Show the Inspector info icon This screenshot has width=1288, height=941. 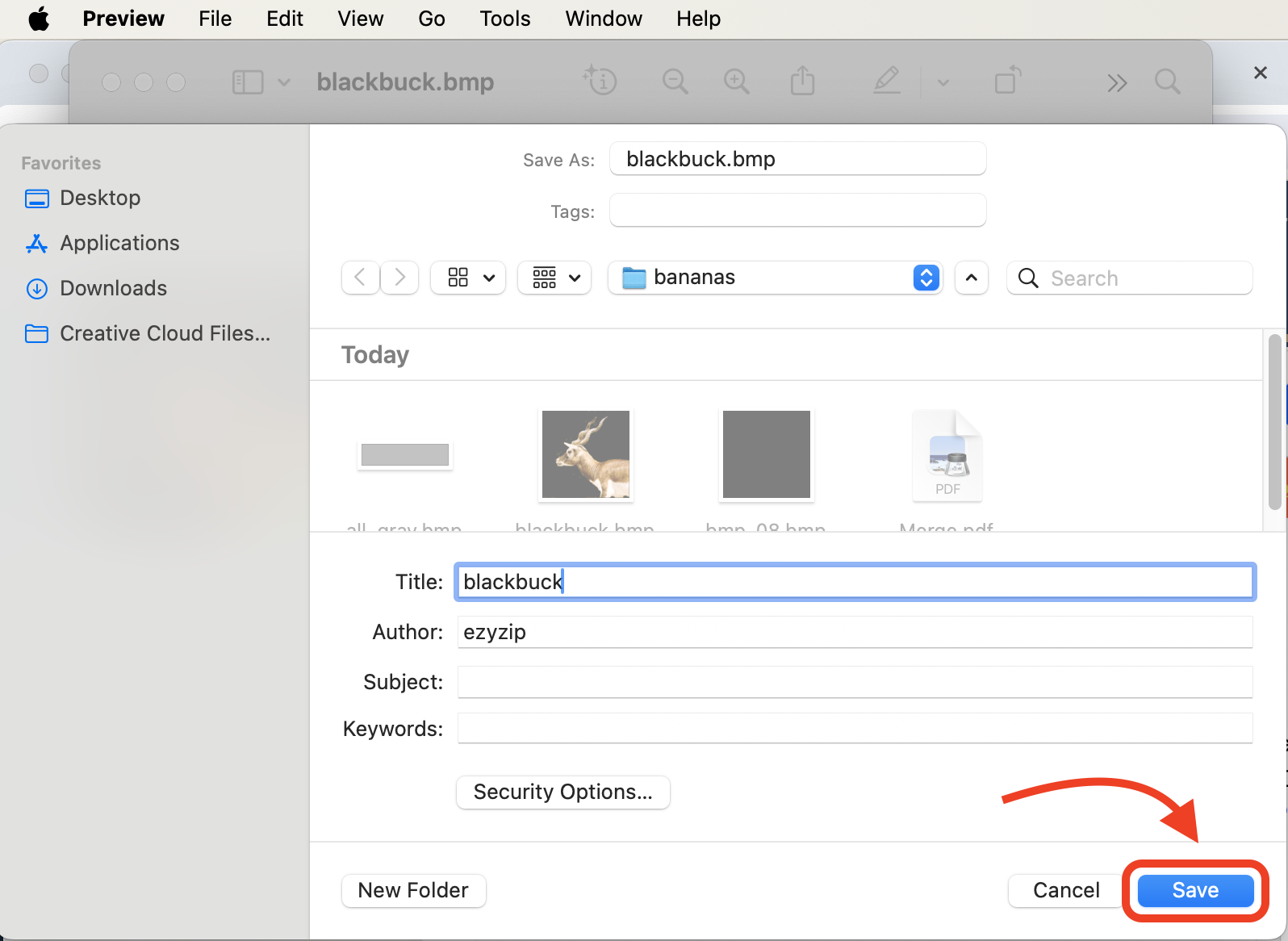(x=600, y=80)
